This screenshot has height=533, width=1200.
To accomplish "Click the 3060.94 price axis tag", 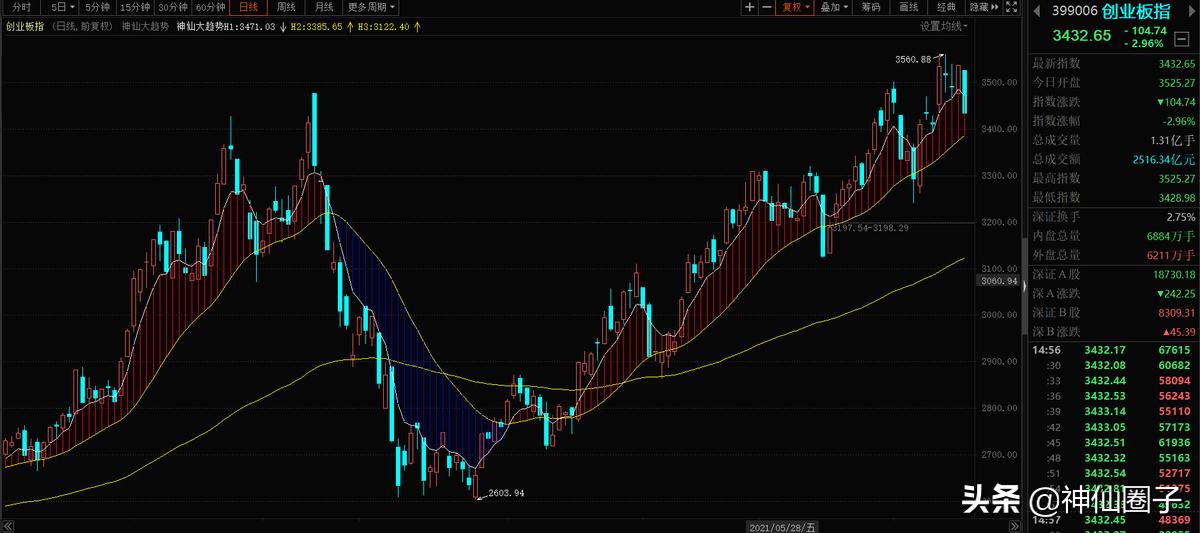I will pos(1000,282).
